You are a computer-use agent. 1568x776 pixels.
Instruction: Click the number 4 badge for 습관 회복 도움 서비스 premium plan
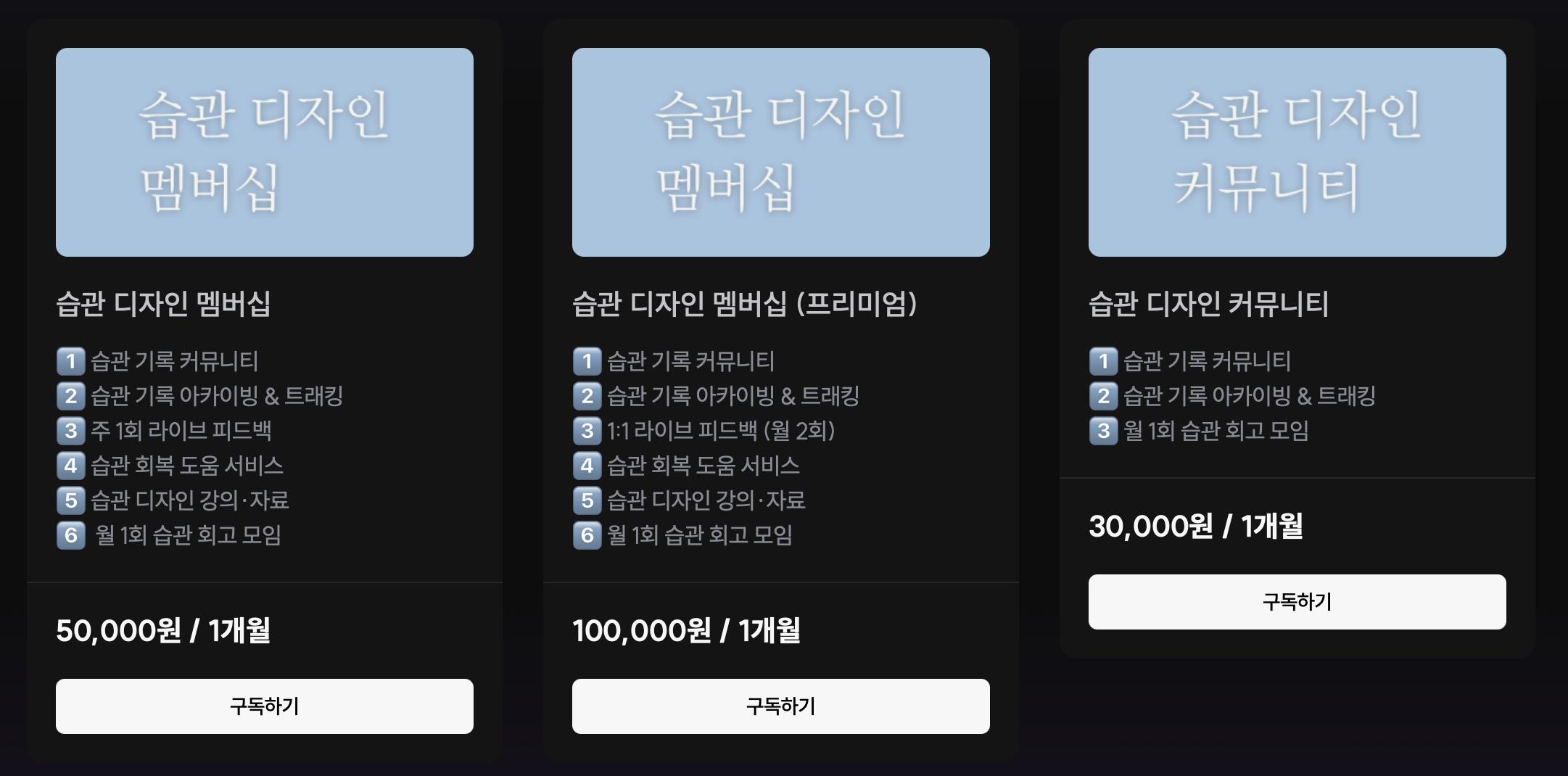[x=586, y=466]
